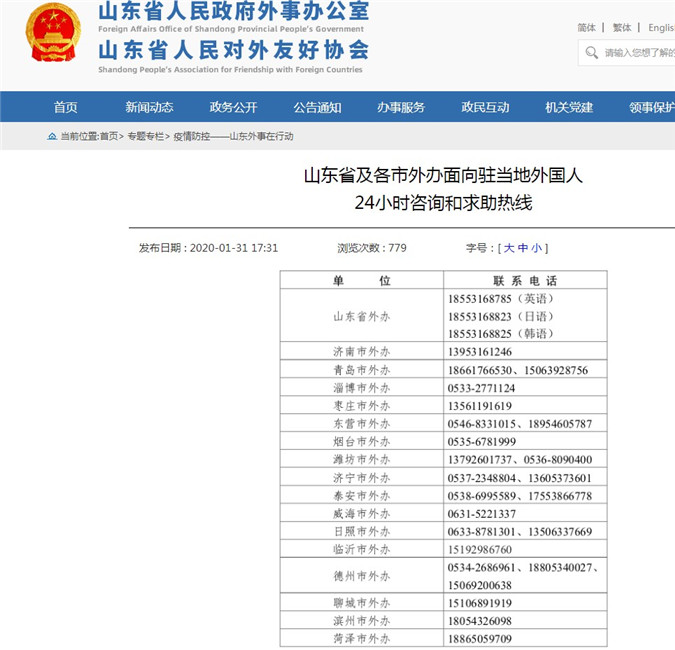Open the 政务公开 menu item
This screenshot has width=675, height=650.
tap(233, 107)
